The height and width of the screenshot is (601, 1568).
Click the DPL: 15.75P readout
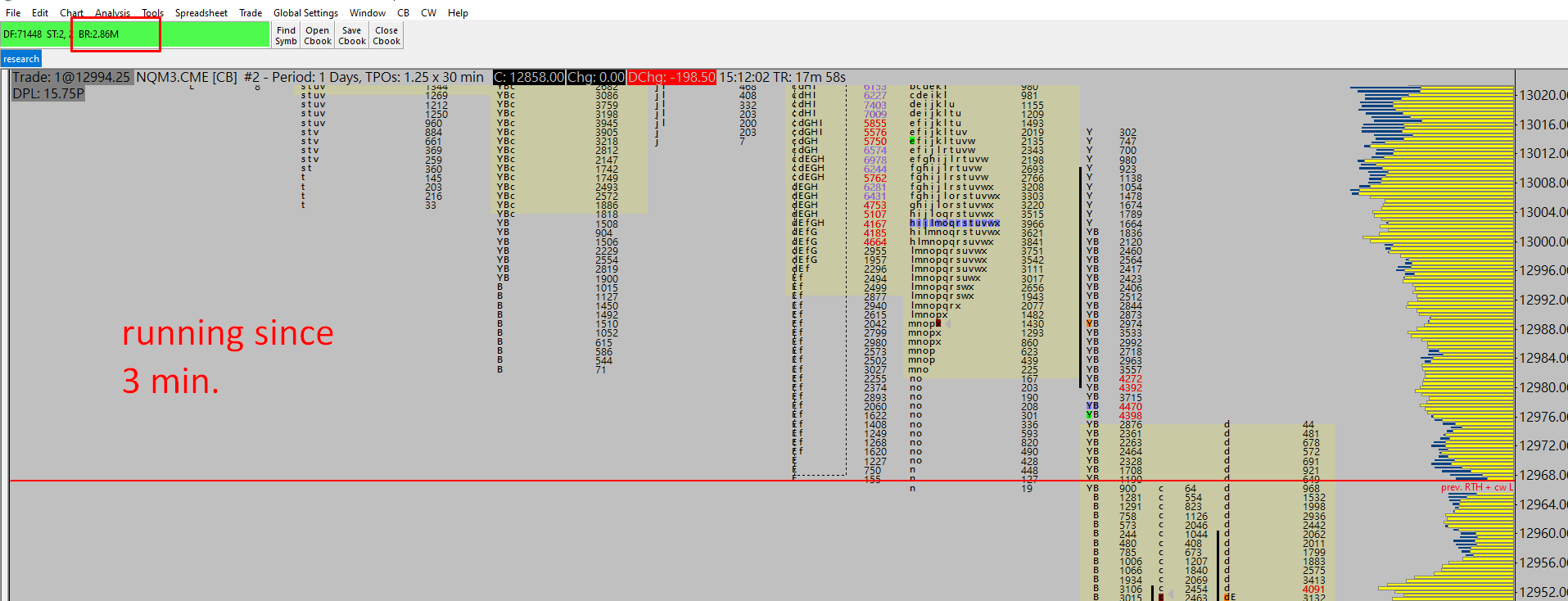point(48,93)
